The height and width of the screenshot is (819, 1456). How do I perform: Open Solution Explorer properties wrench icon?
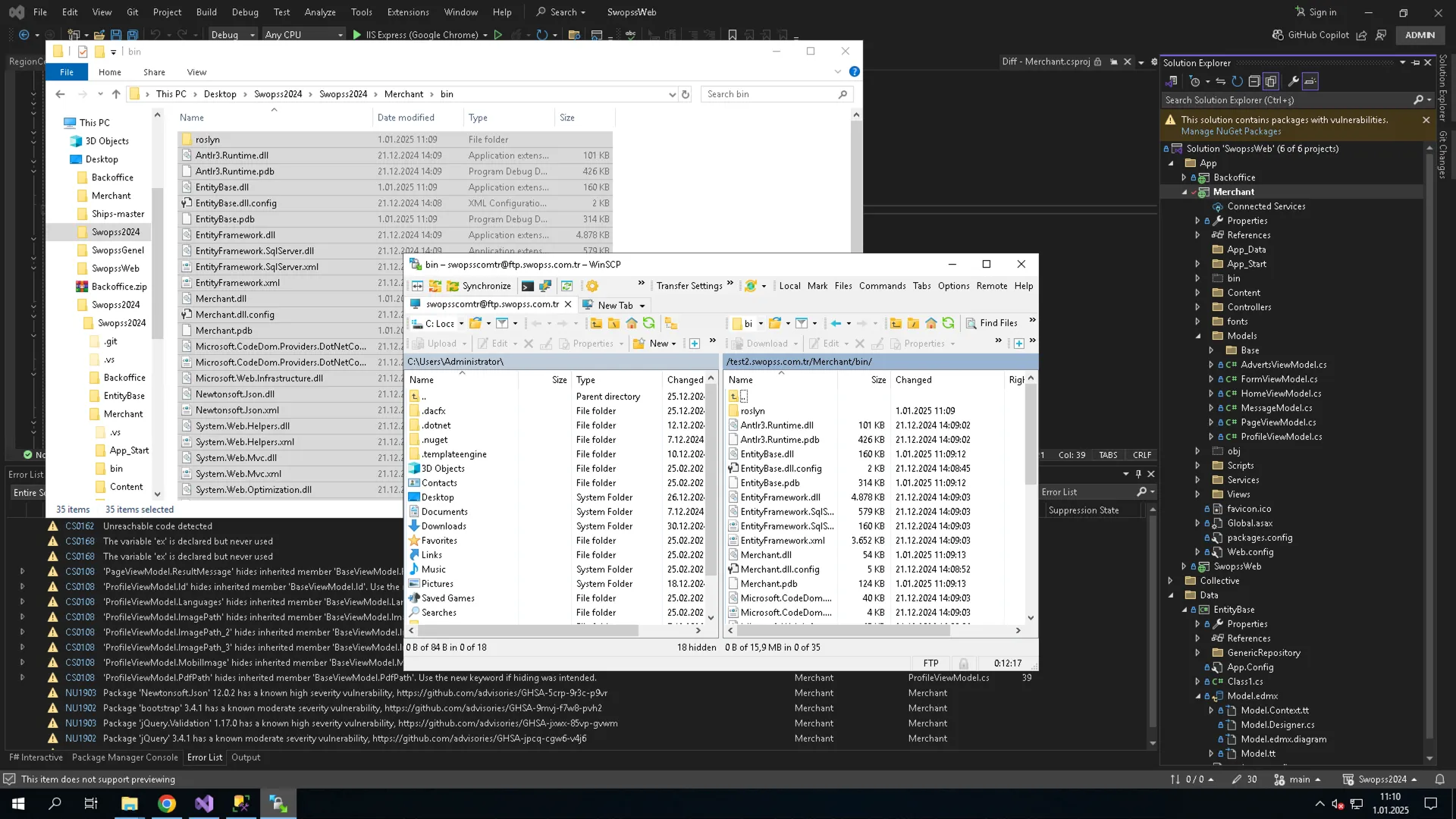1294,81
